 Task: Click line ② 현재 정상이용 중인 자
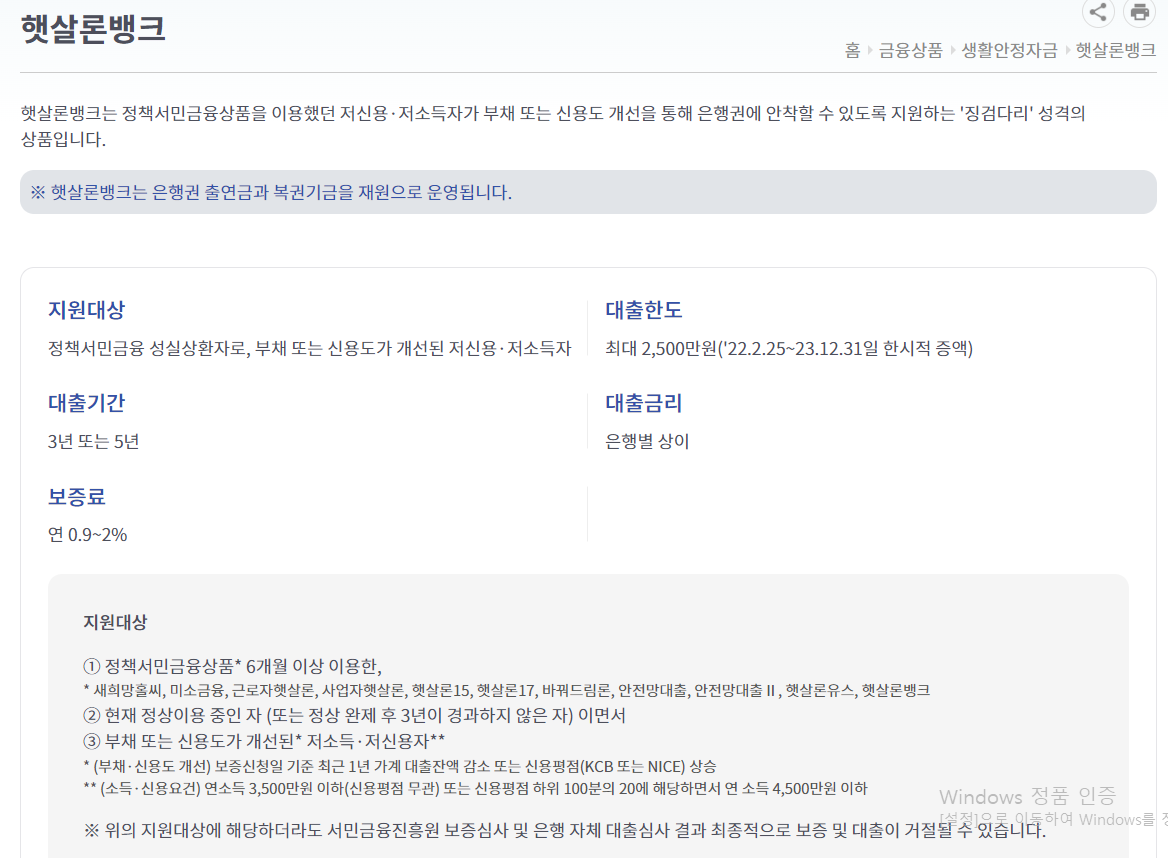coord(355,716)
